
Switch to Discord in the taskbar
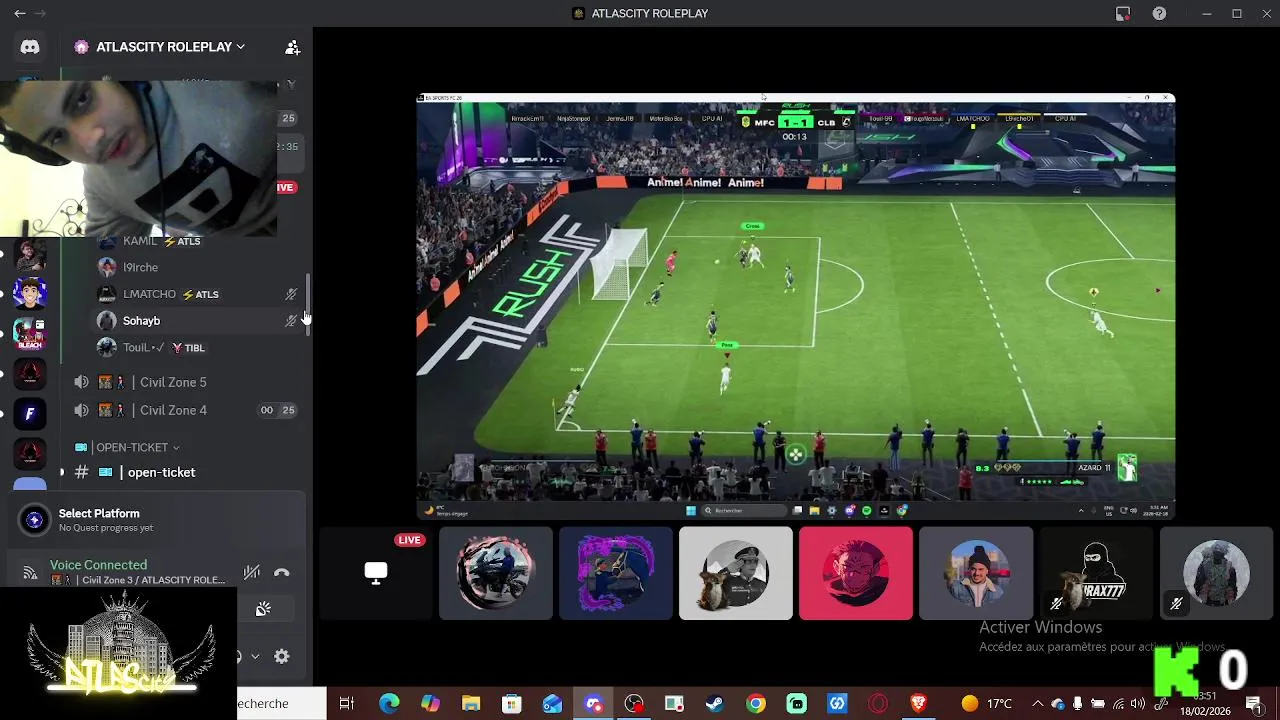tap(594, 704)
